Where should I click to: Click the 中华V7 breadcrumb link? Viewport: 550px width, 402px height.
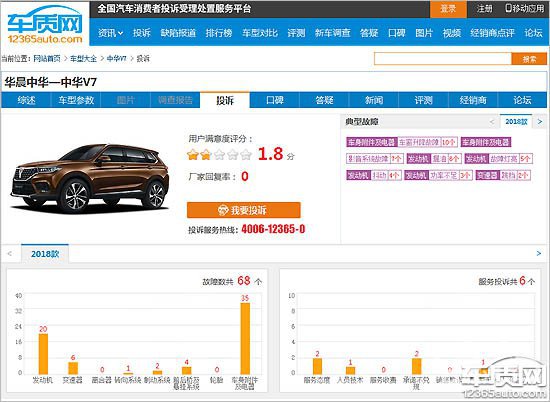tap(116, 59)
